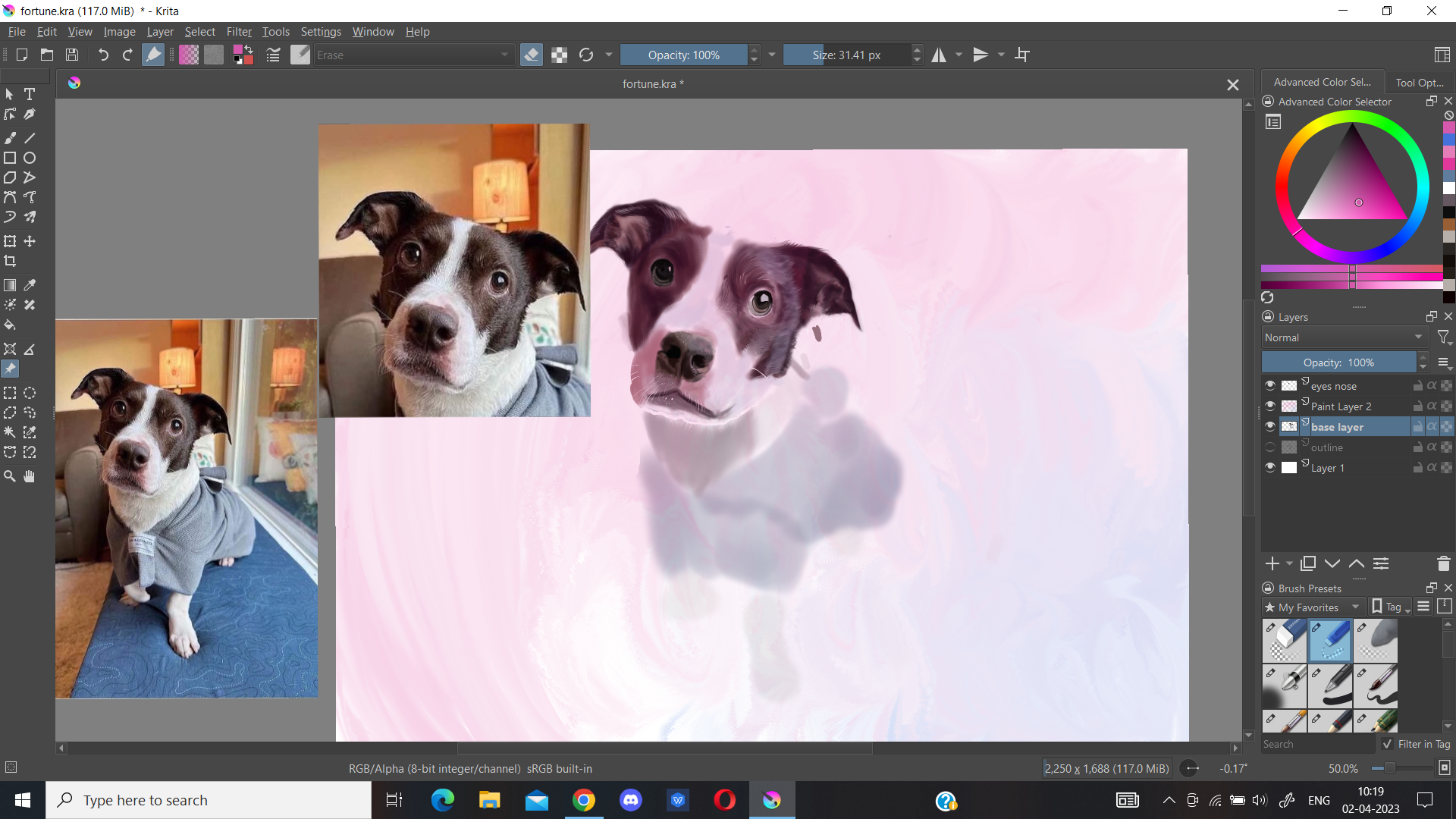Select the Zoom magnifier tool

[x=10, y=476]
